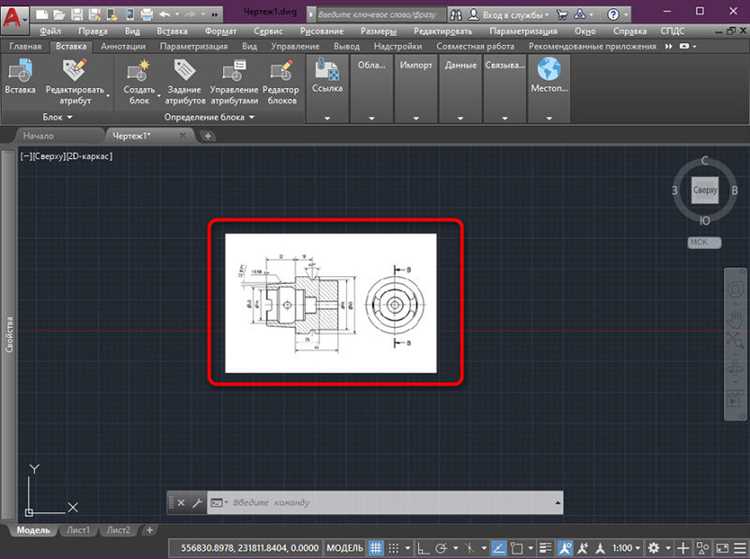
Task: Click the Help question mark icon
Action: pos(613,15)
